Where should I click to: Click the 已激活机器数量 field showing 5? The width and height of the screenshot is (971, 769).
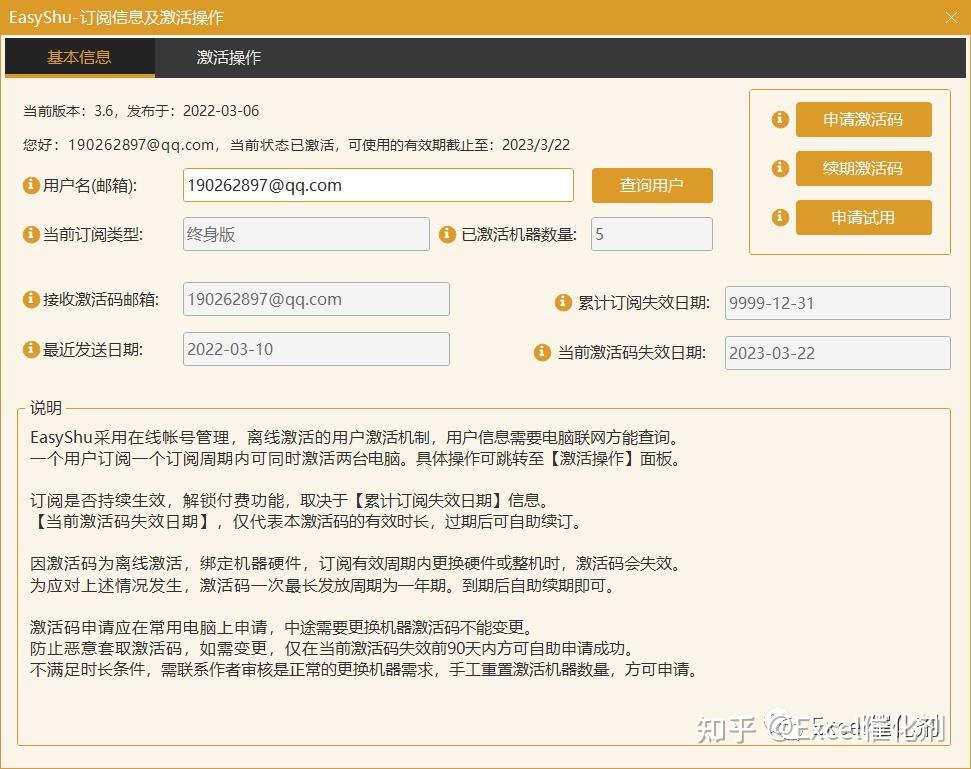[651, 234]
